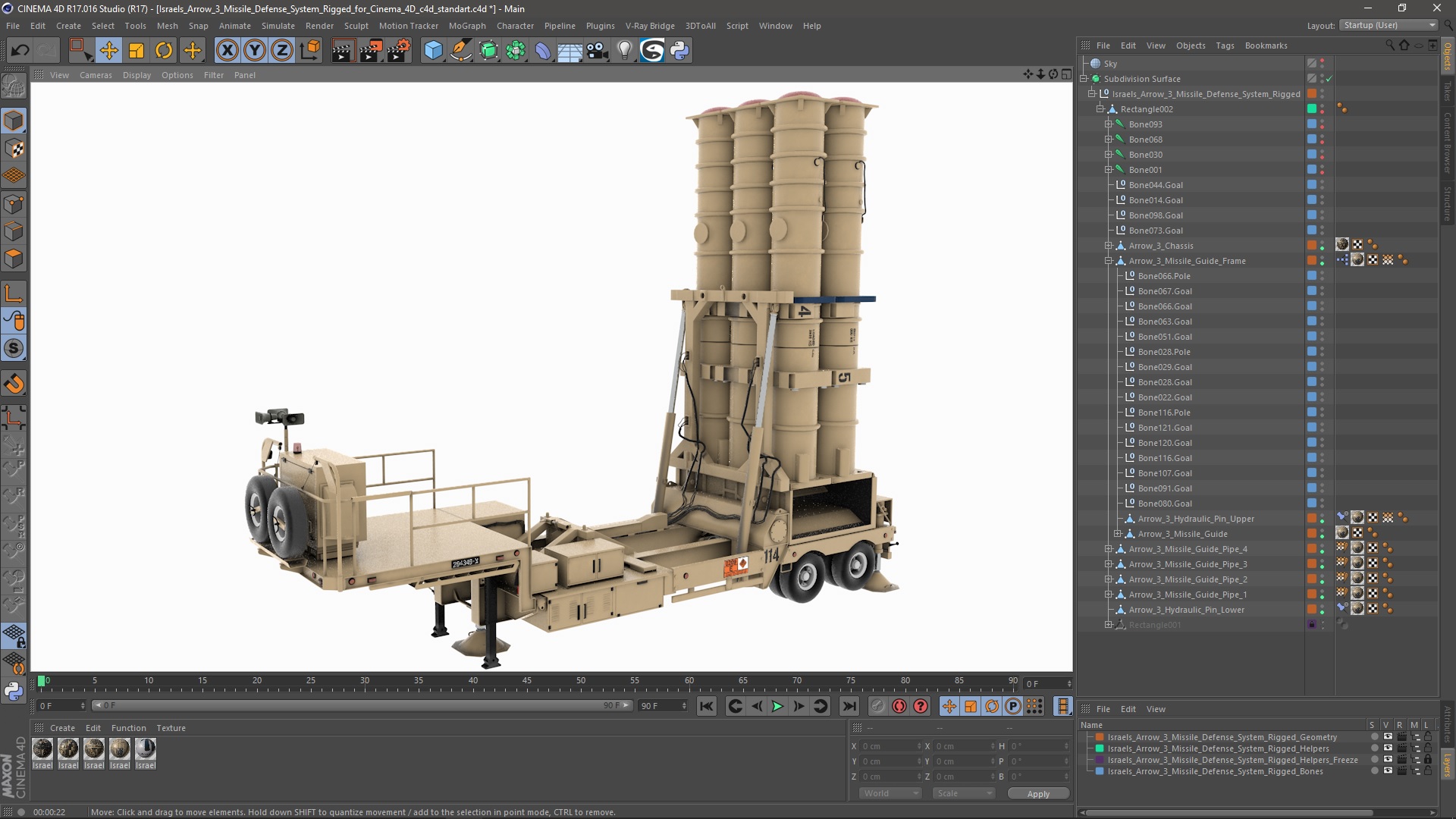This screenshot has height=819, width=1456.
Task: Select the Live Selection tool
Action: pos(80,51)
